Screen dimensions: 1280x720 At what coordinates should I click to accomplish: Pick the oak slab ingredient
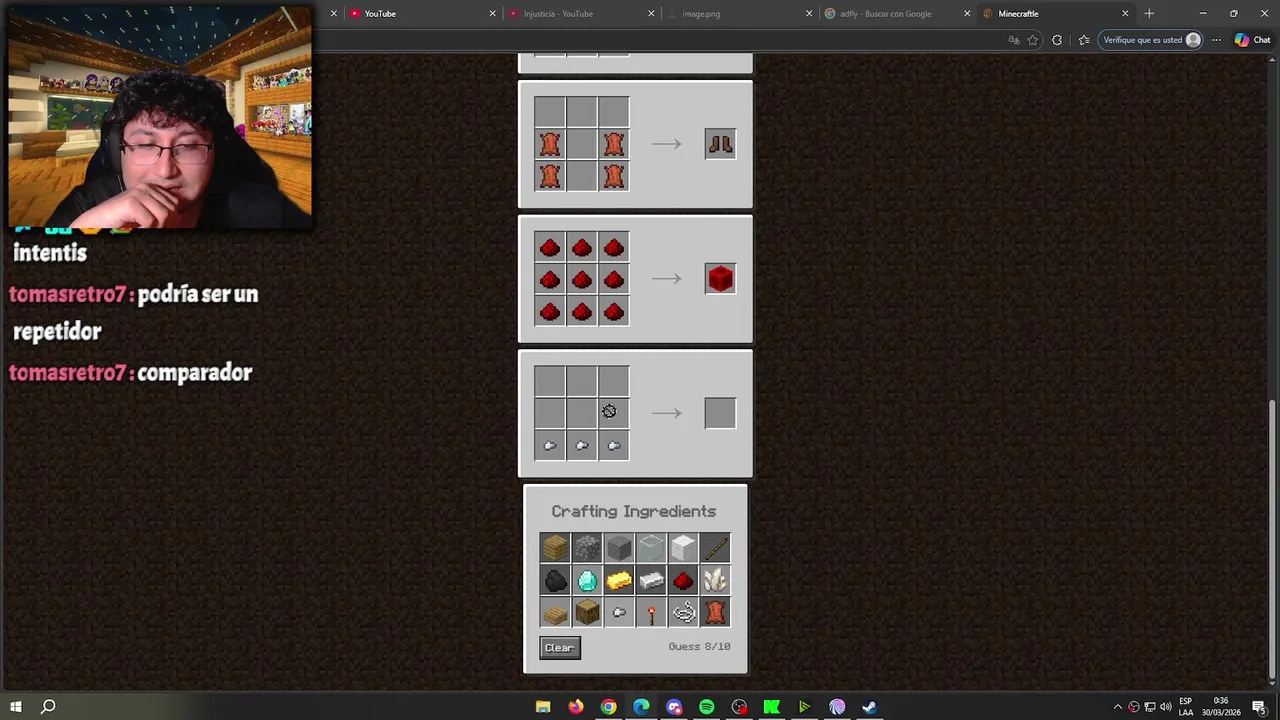pyautogui.click(x=555, y=612)
